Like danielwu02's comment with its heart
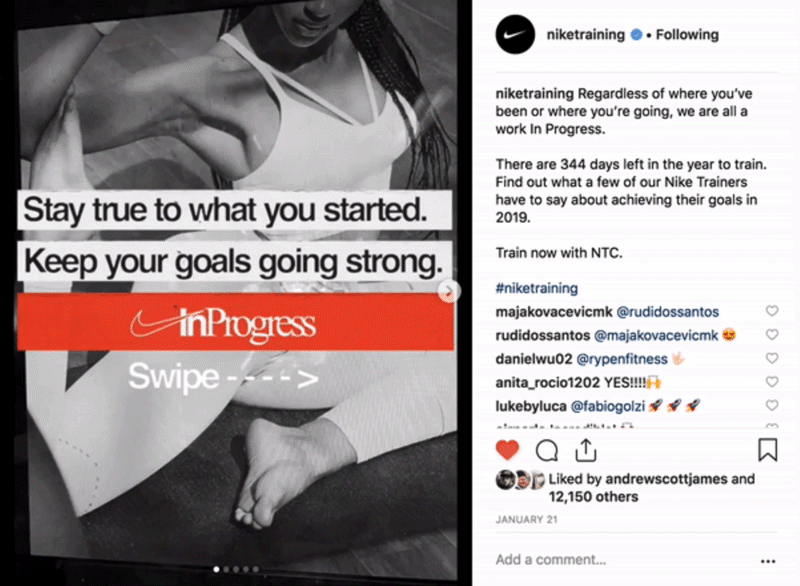Viewport: 800px width, 586px height. [772, 358]
